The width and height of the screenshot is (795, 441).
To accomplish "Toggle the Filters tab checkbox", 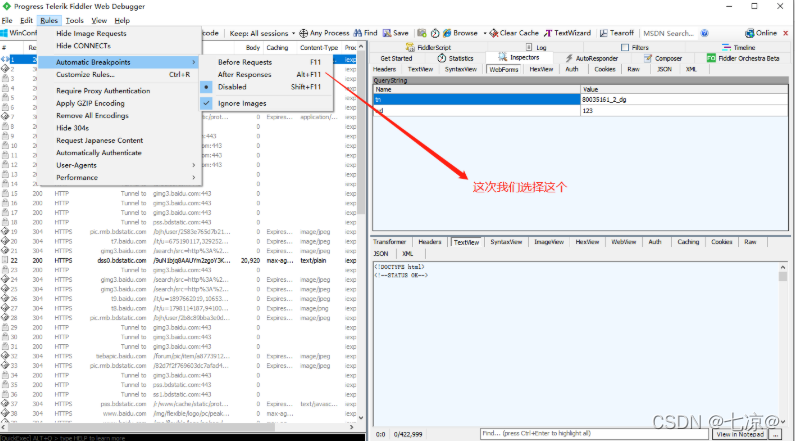I will (625, 47).
